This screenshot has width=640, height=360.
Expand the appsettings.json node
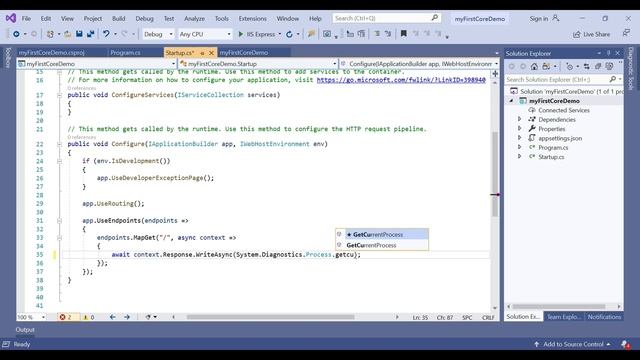click(x=520, y=138)
